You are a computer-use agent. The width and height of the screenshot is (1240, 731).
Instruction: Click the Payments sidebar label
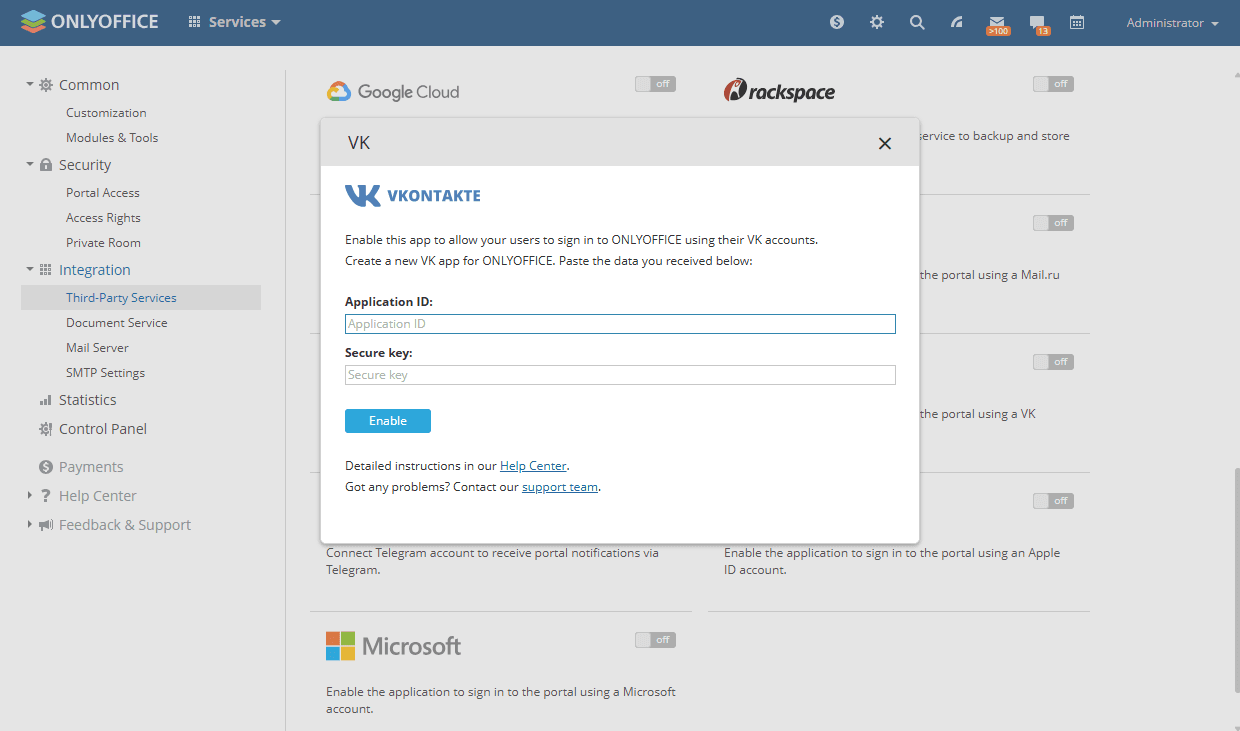[91, 467]
